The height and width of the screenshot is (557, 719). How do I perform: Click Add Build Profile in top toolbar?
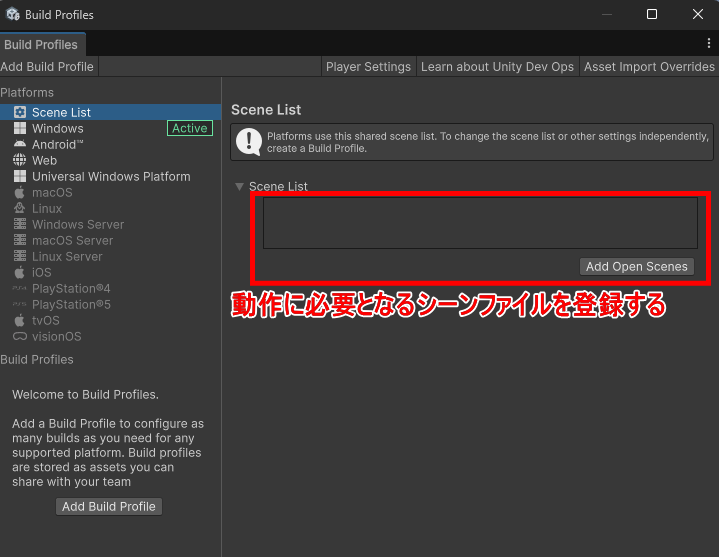pyautogui.click(x=47, y=66)
